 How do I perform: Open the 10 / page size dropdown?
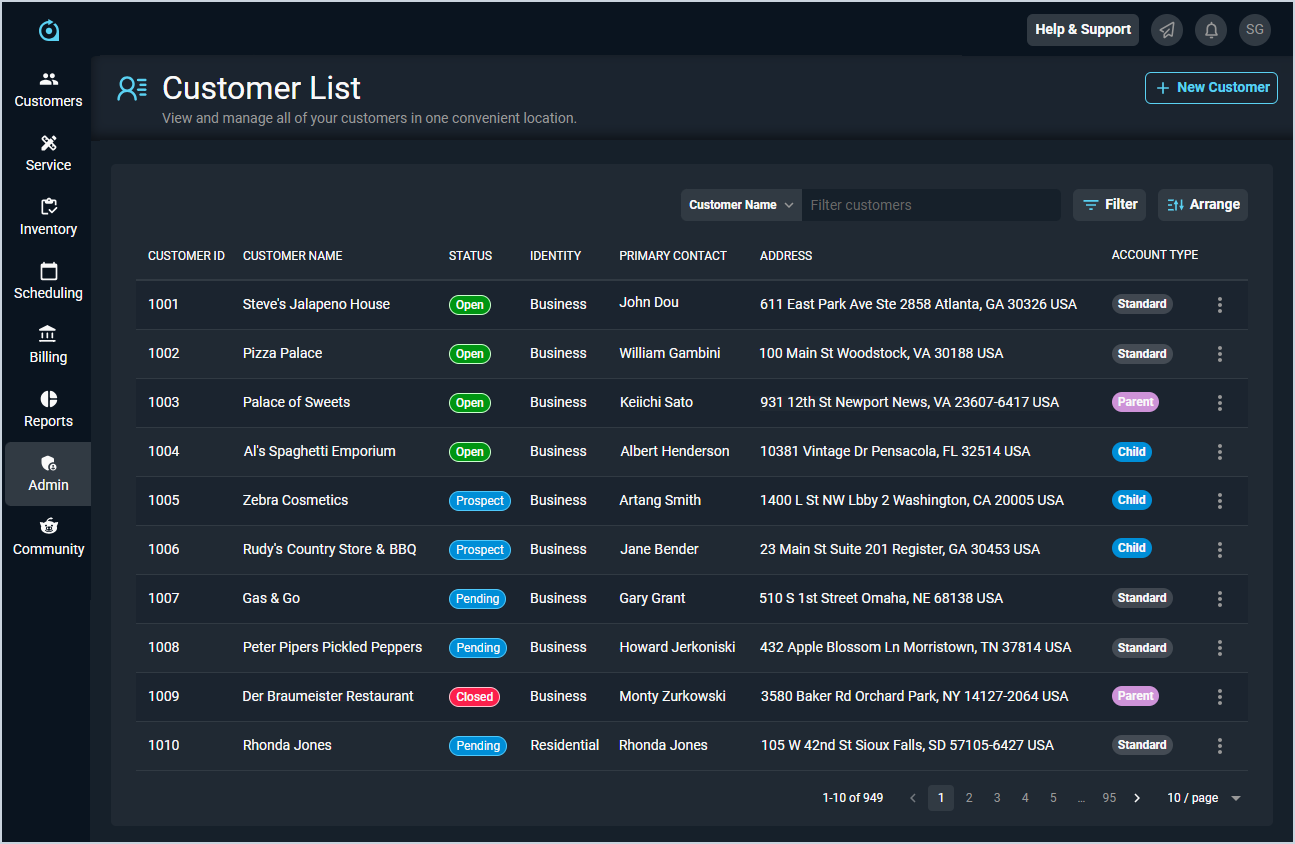point(1203,798)
